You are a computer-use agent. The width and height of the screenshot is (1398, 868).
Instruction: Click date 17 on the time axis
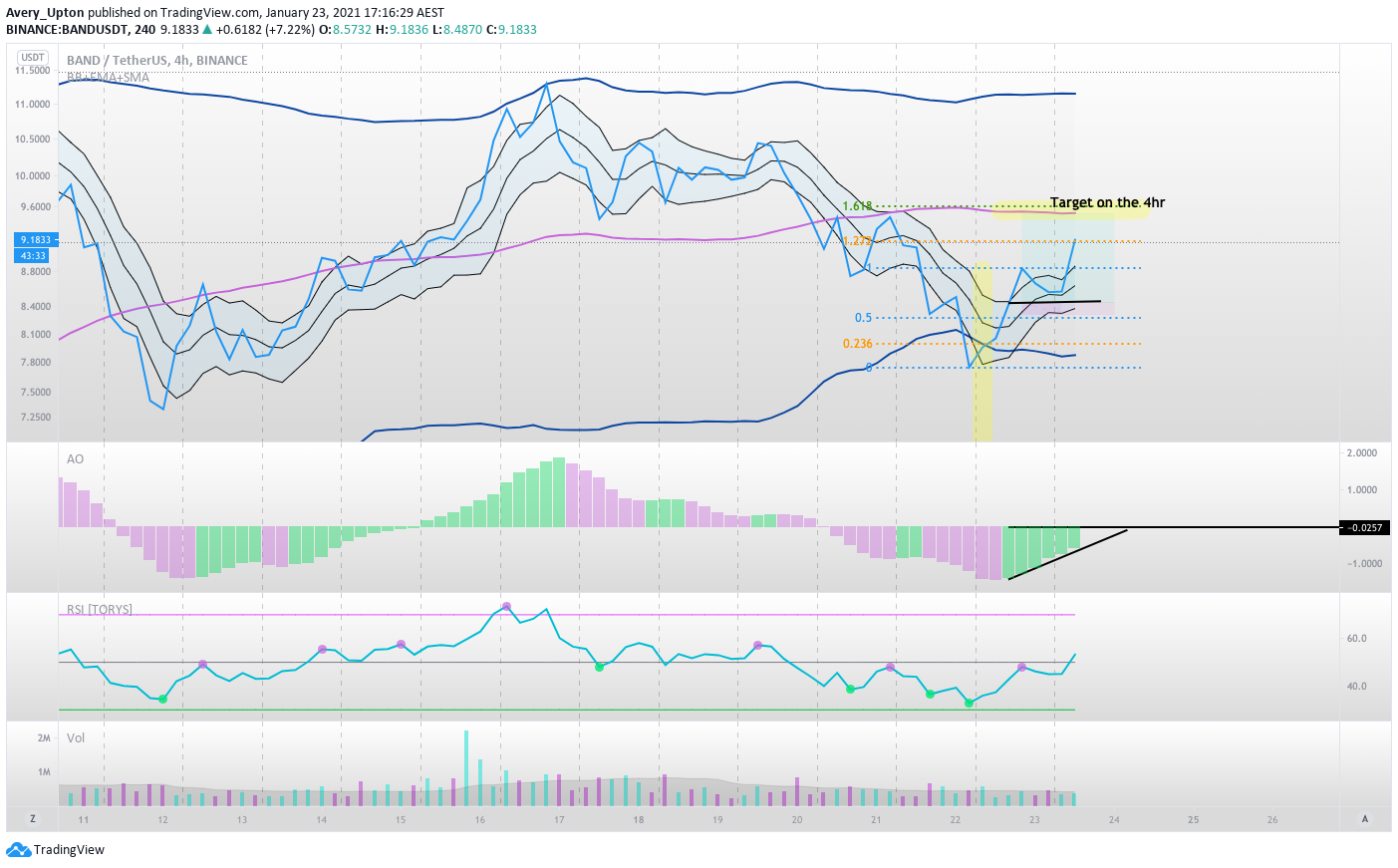[x=559, y=820]
